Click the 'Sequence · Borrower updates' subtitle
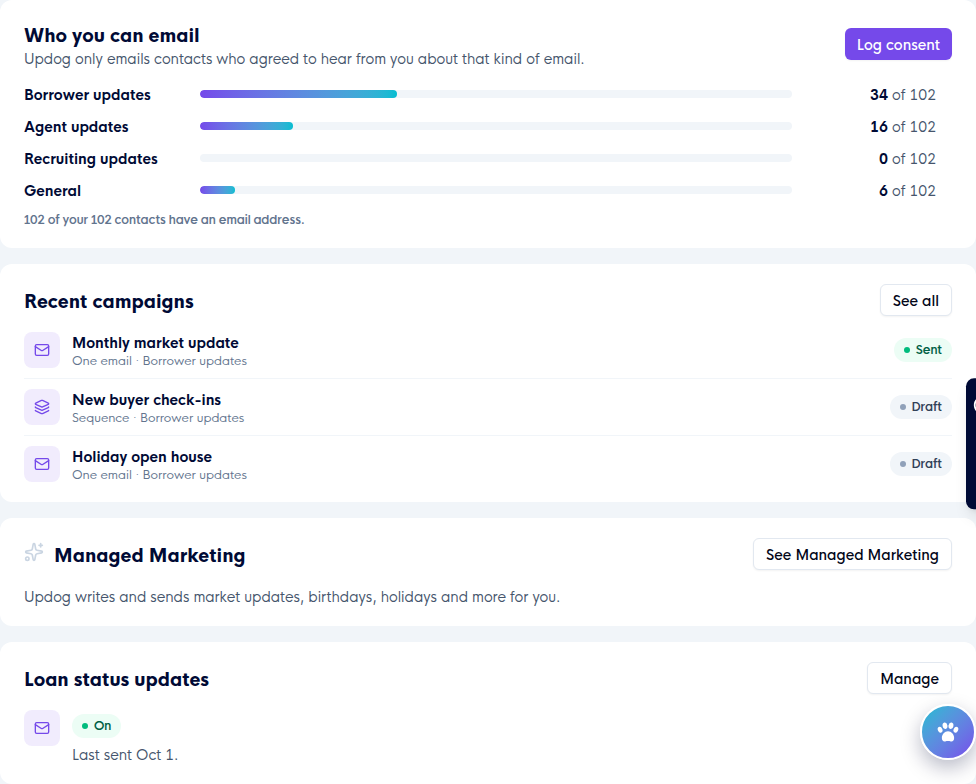Viewport: 976px width, 784px height. click(x=158, y=418)
